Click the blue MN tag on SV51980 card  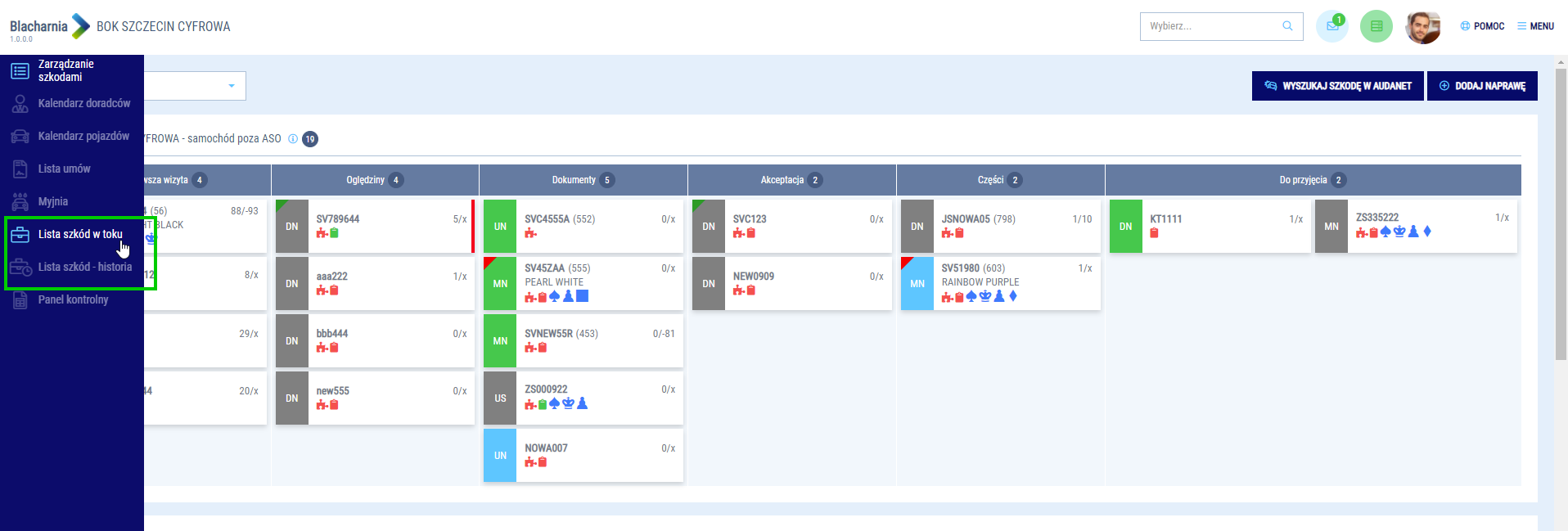(917, 284)
